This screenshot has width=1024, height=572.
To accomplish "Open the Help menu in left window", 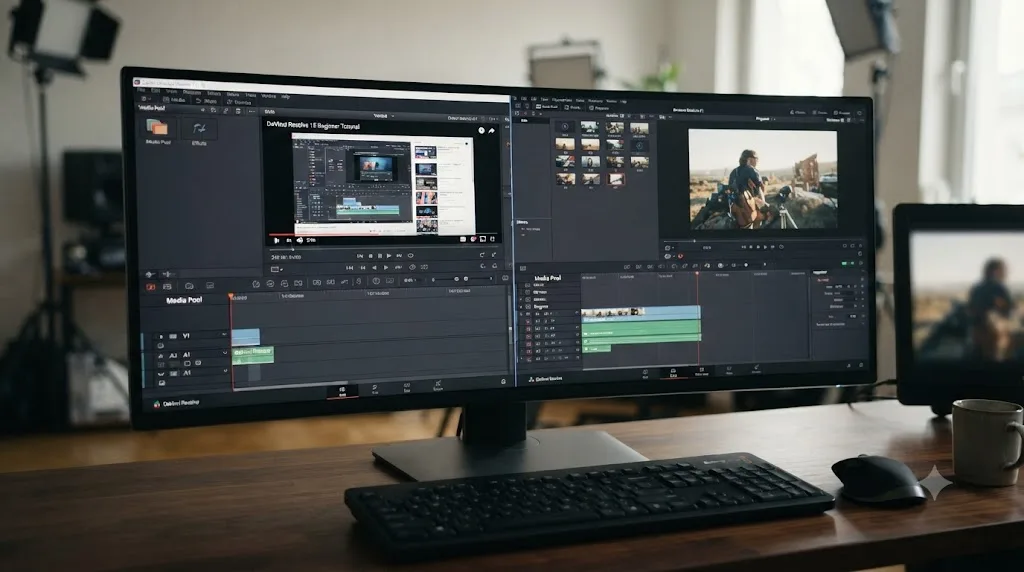I will pos(285,97).
